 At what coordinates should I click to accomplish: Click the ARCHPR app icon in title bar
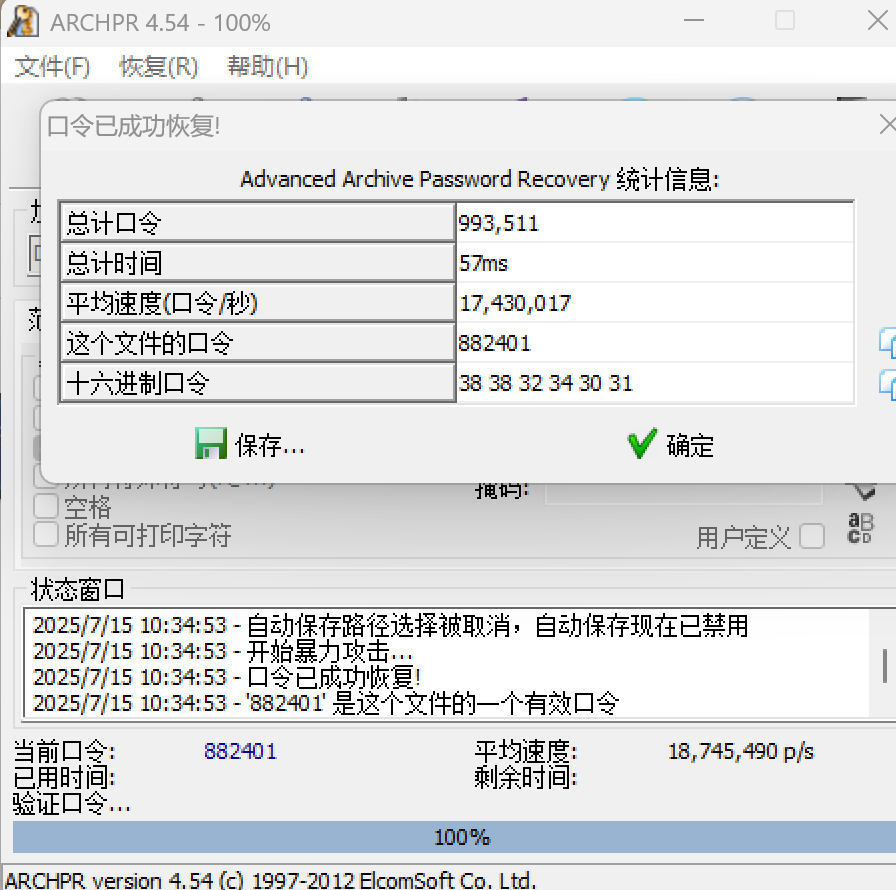coord(23,21)
